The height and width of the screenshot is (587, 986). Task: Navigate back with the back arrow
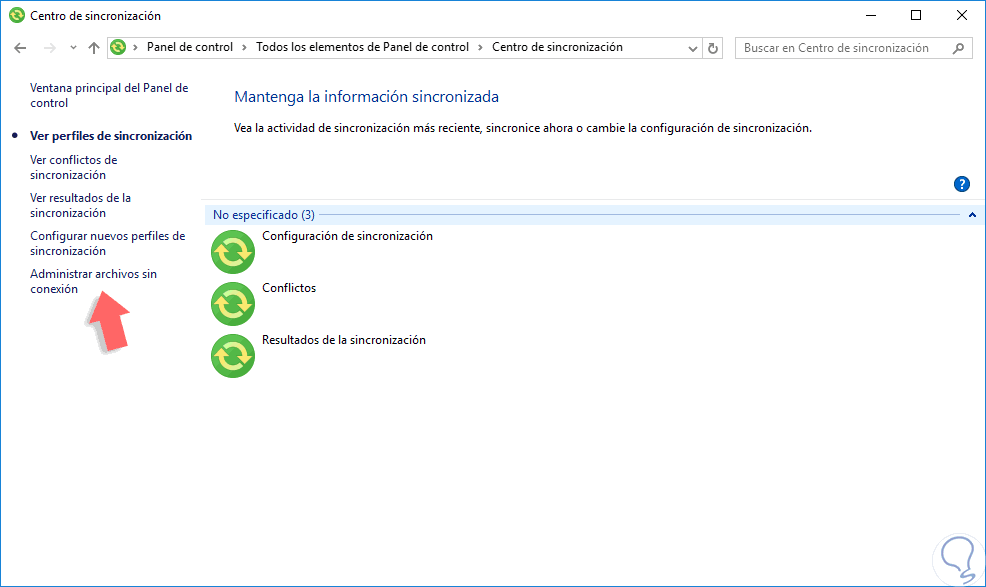pos(20,47)
